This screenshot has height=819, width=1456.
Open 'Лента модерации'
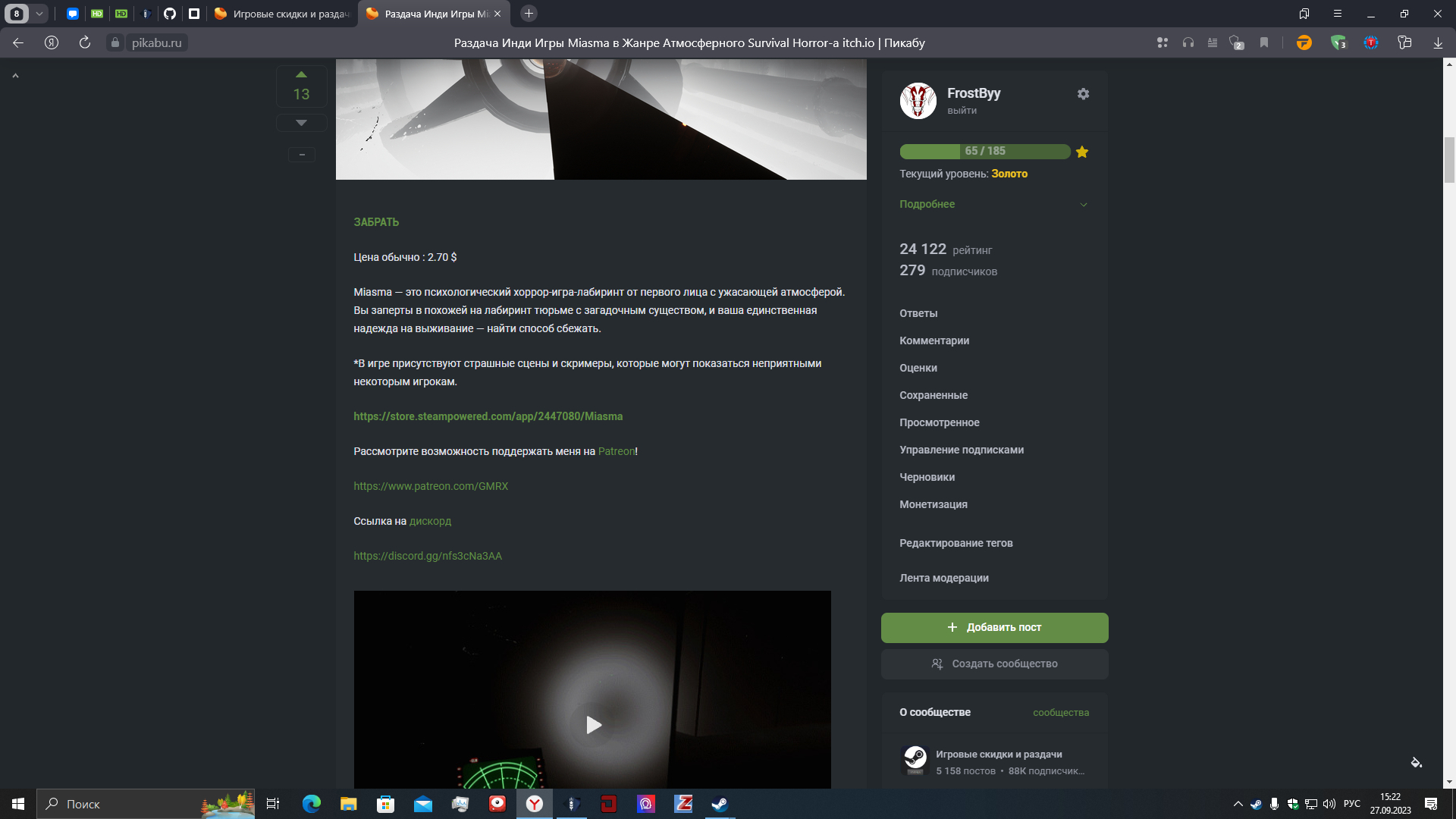(944, 578)
